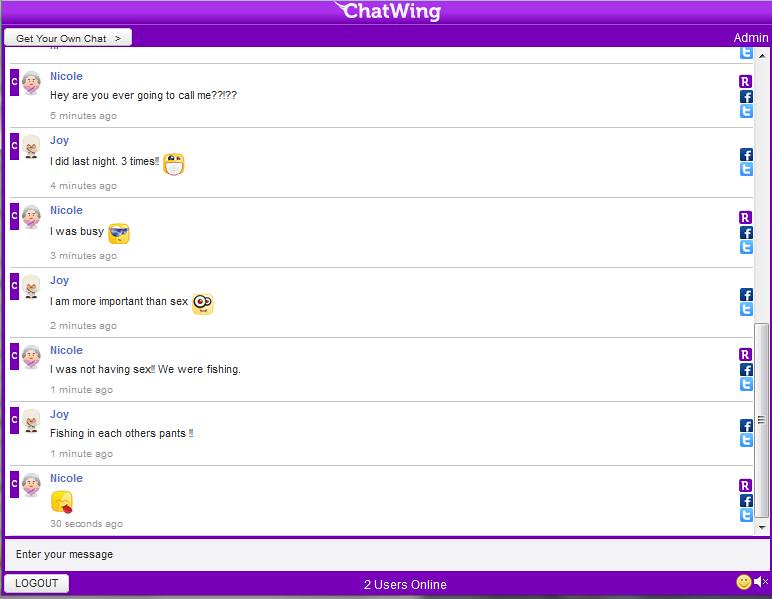Click the wide-eyed emoticon in Joy's message
This screenshot has height=599, width=772.
click(202, 304)
